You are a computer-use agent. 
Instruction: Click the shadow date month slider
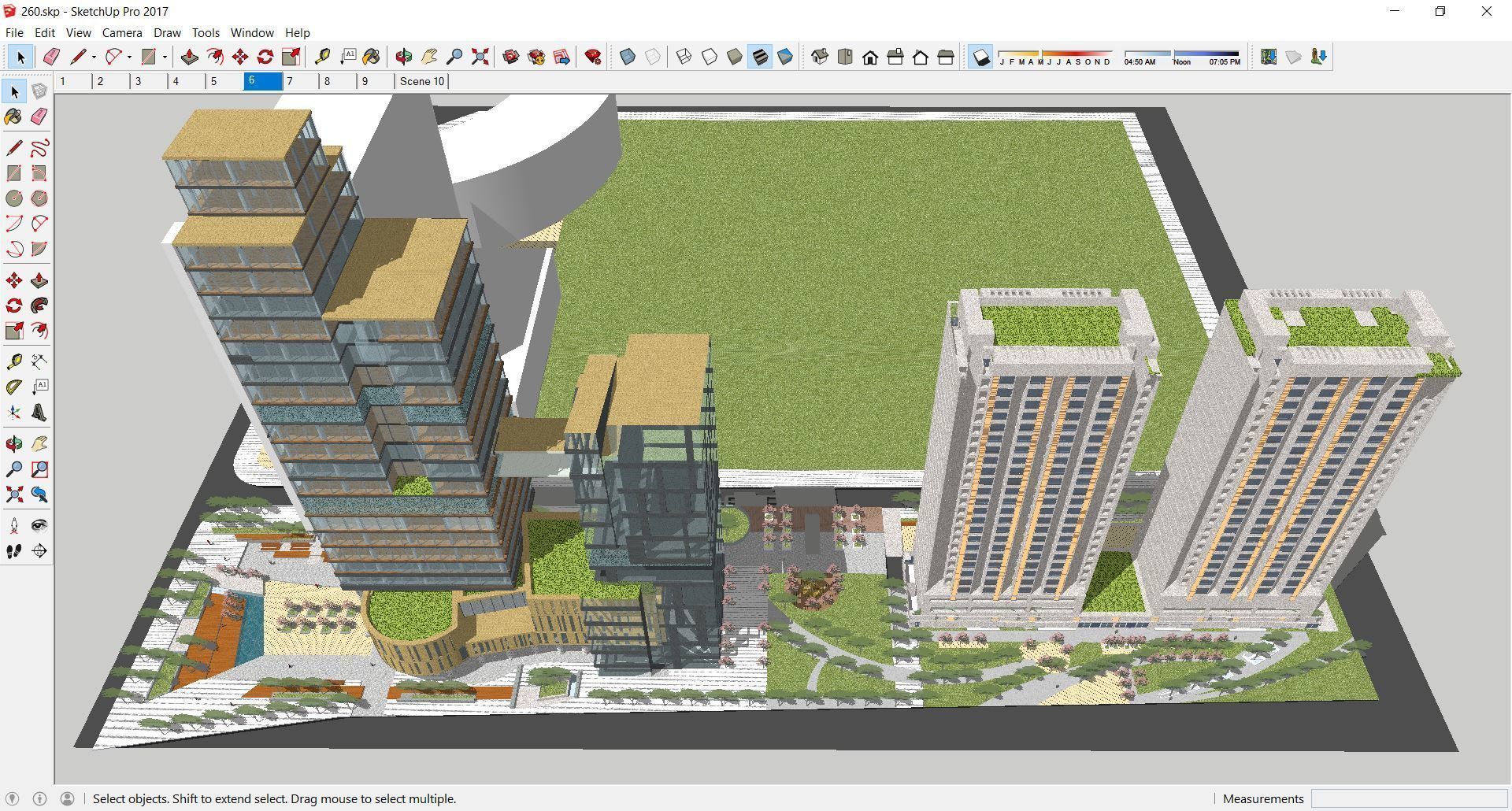[x=1055, y=57]
